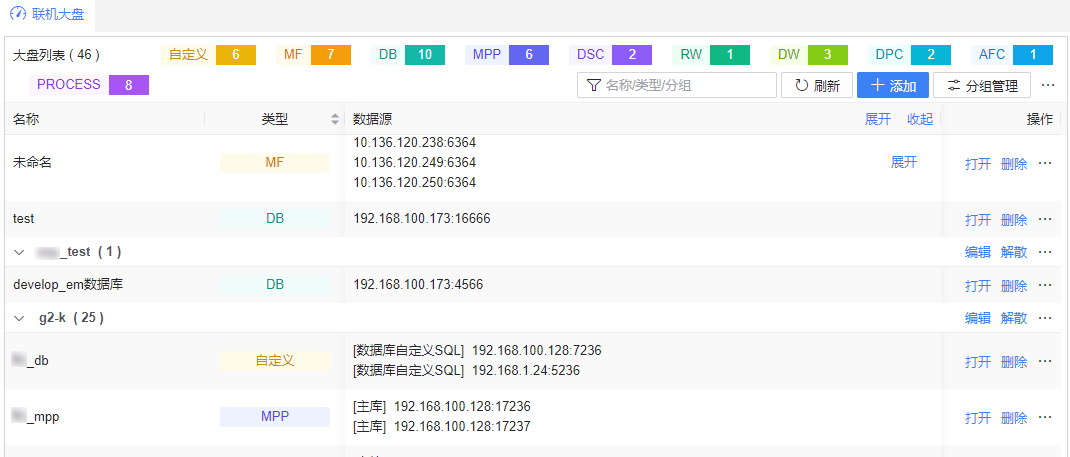Dissolve the _test group via 解散
The width and height of the screenshot is (1070, 457).
tap(1013, 252)
